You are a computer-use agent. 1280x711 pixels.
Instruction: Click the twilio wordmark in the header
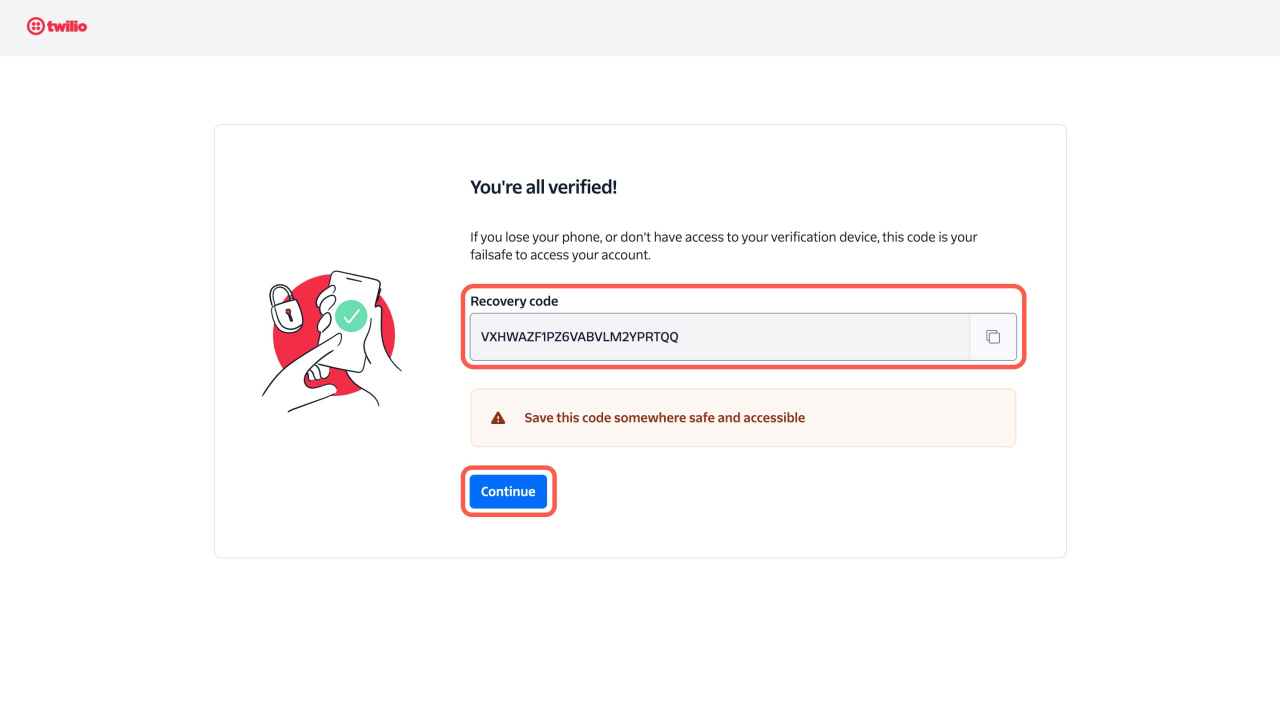point(67,26)
